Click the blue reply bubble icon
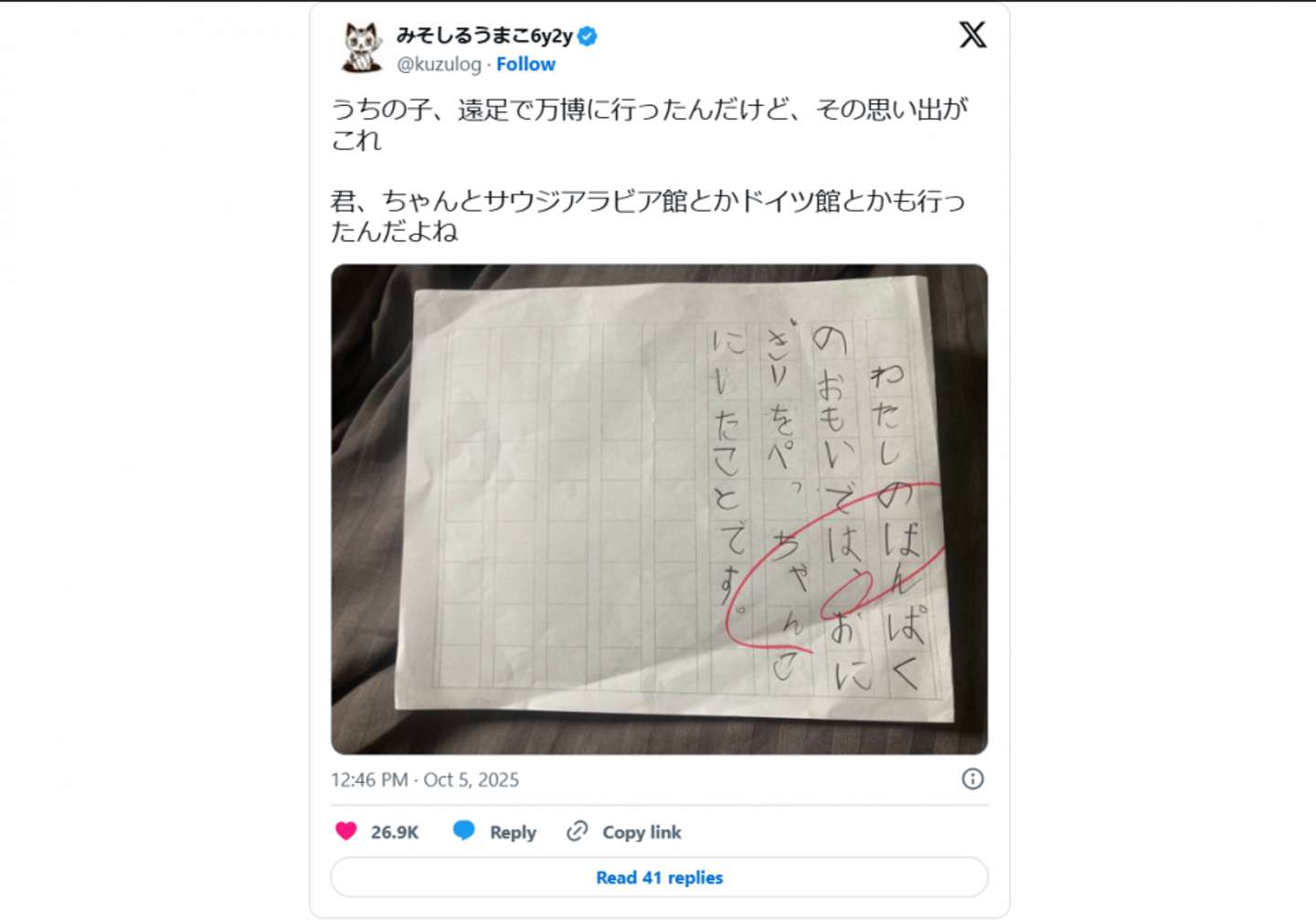1316x920 pixels. 464,830
